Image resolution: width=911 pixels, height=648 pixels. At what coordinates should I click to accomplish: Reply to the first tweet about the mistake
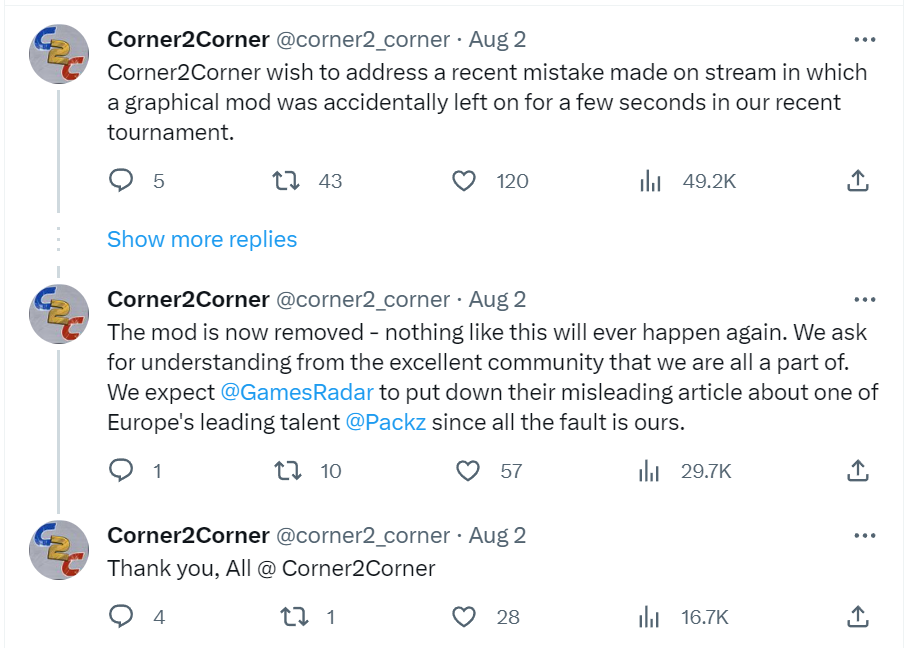pos(121,181)
